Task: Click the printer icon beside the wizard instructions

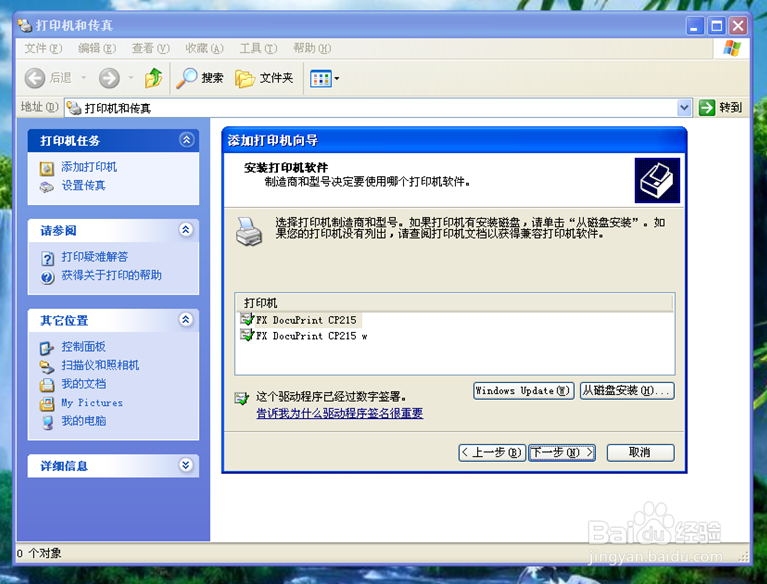Action: (x=249, y=231)
